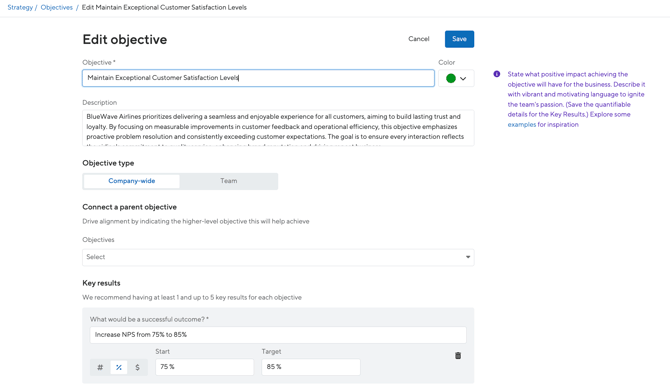Click the 'Objective type' heading
This screenshot has height=389, width=670.
point(108,163)
